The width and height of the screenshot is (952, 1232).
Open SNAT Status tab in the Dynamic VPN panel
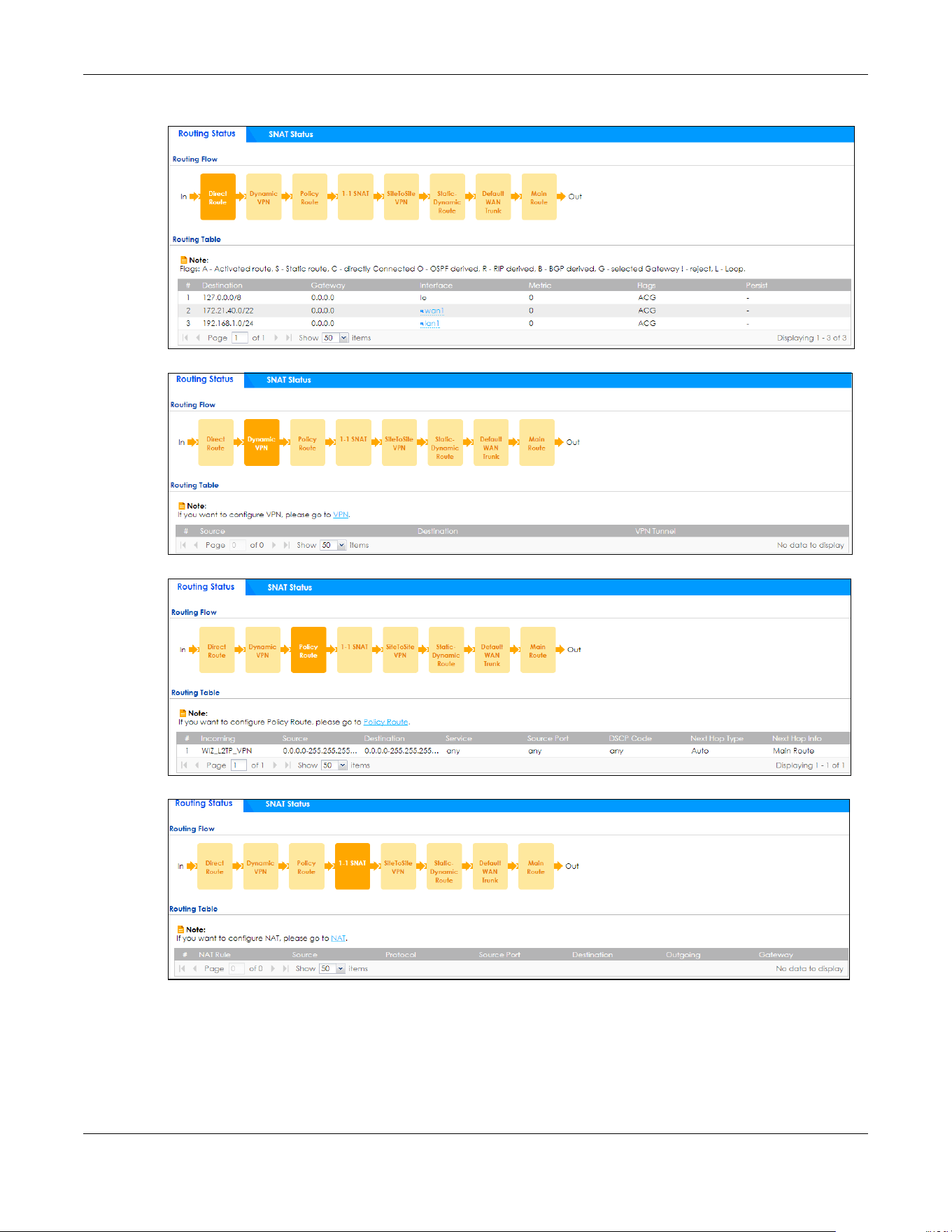coord(288,380)
